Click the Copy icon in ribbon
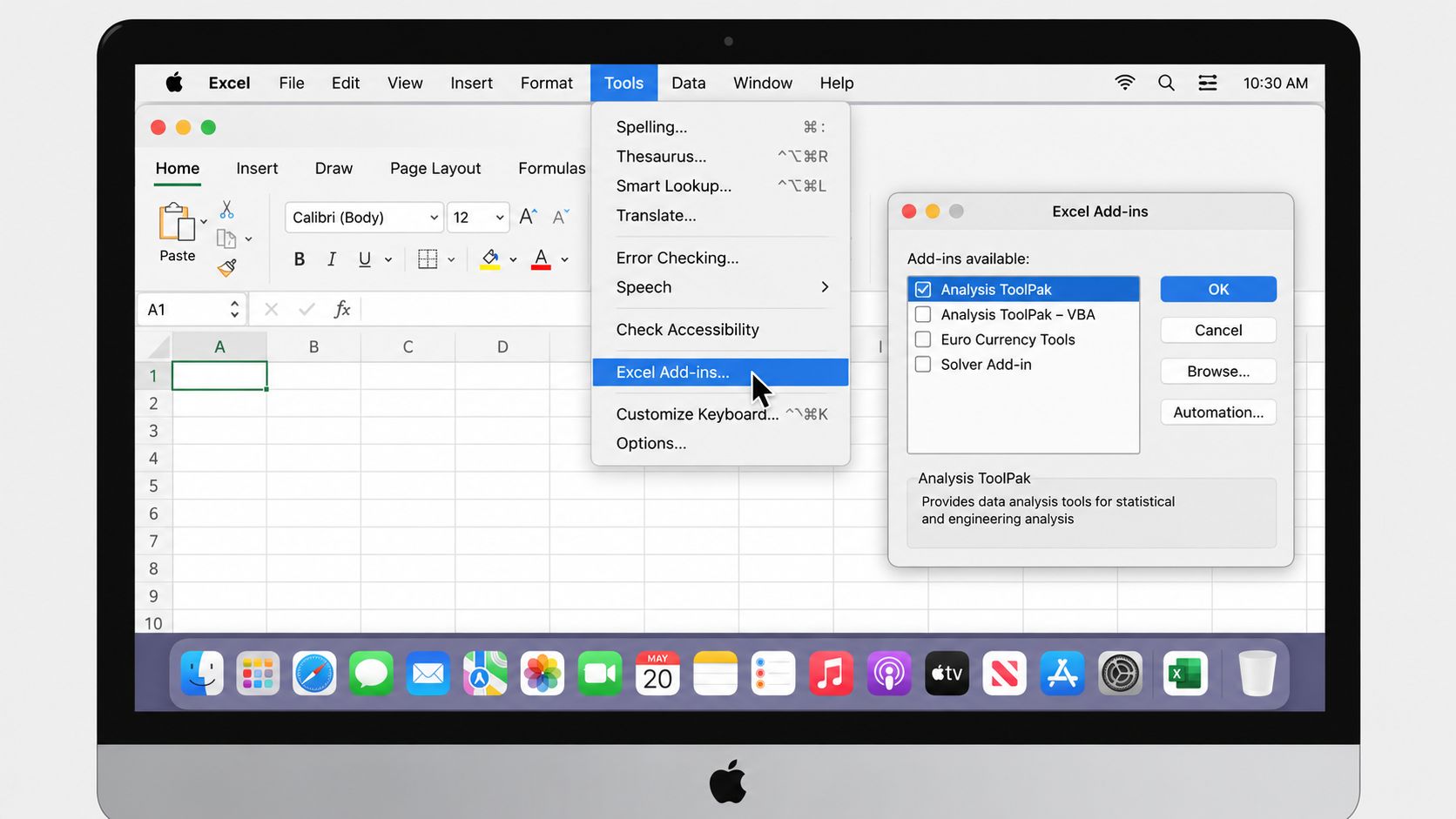The height and width of the screenshot is (819, 1456). [226, 238]
